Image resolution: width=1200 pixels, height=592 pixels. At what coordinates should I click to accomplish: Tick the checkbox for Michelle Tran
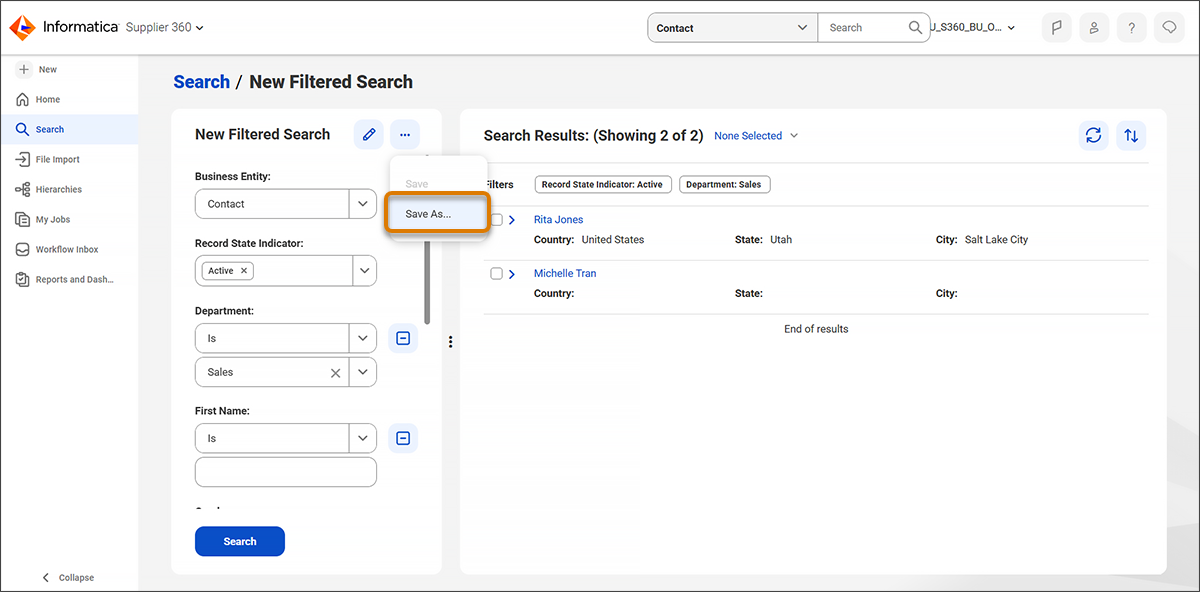[x=496, y=273]
